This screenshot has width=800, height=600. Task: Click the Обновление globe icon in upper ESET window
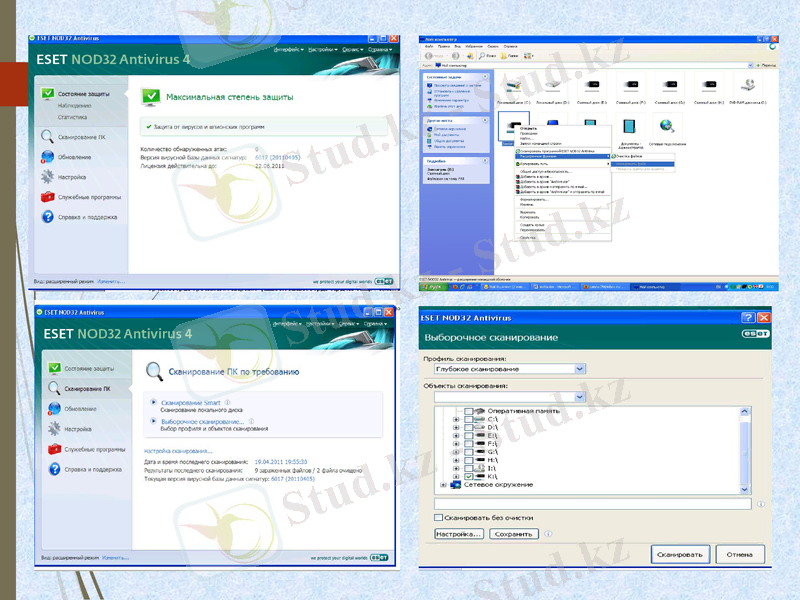click(x=47, y=157)
